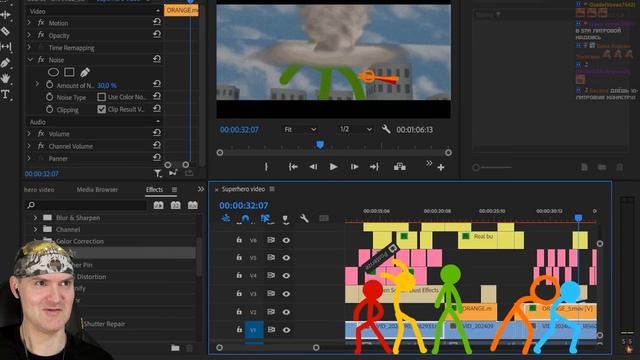640x360 pixels.
Task: Select the Hand tool
Action: 5,78
